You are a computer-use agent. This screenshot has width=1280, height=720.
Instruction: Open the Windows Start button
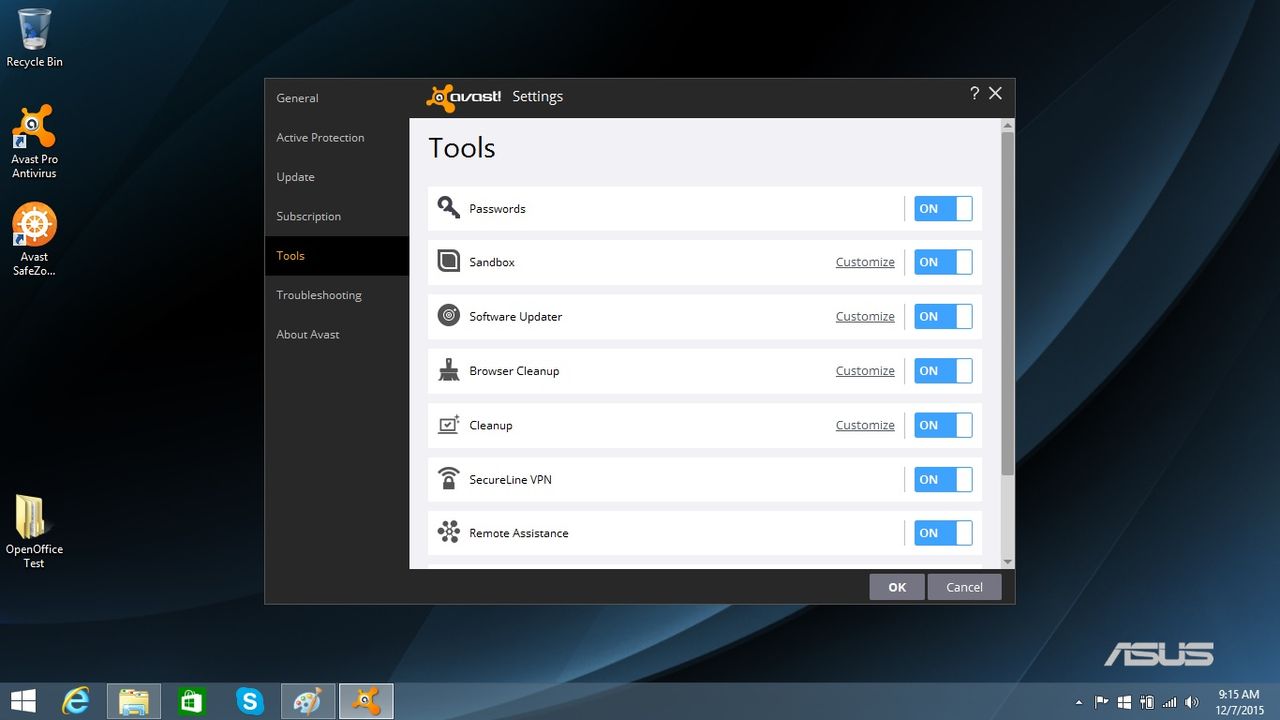(x=23, y=700)
